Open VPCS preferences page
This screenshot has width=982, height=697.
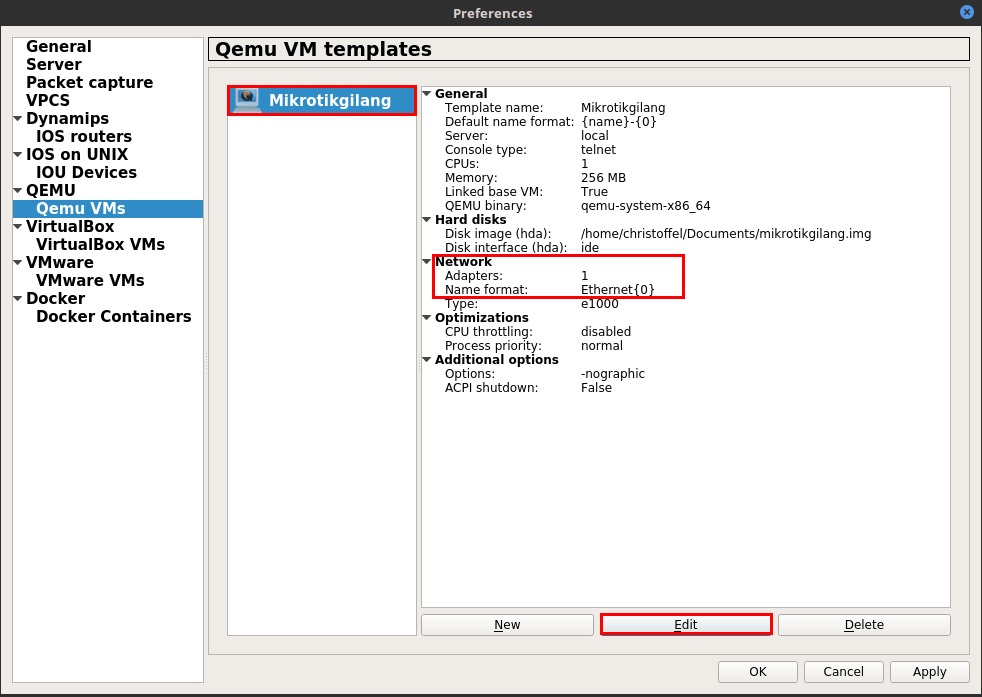point(48,100)
